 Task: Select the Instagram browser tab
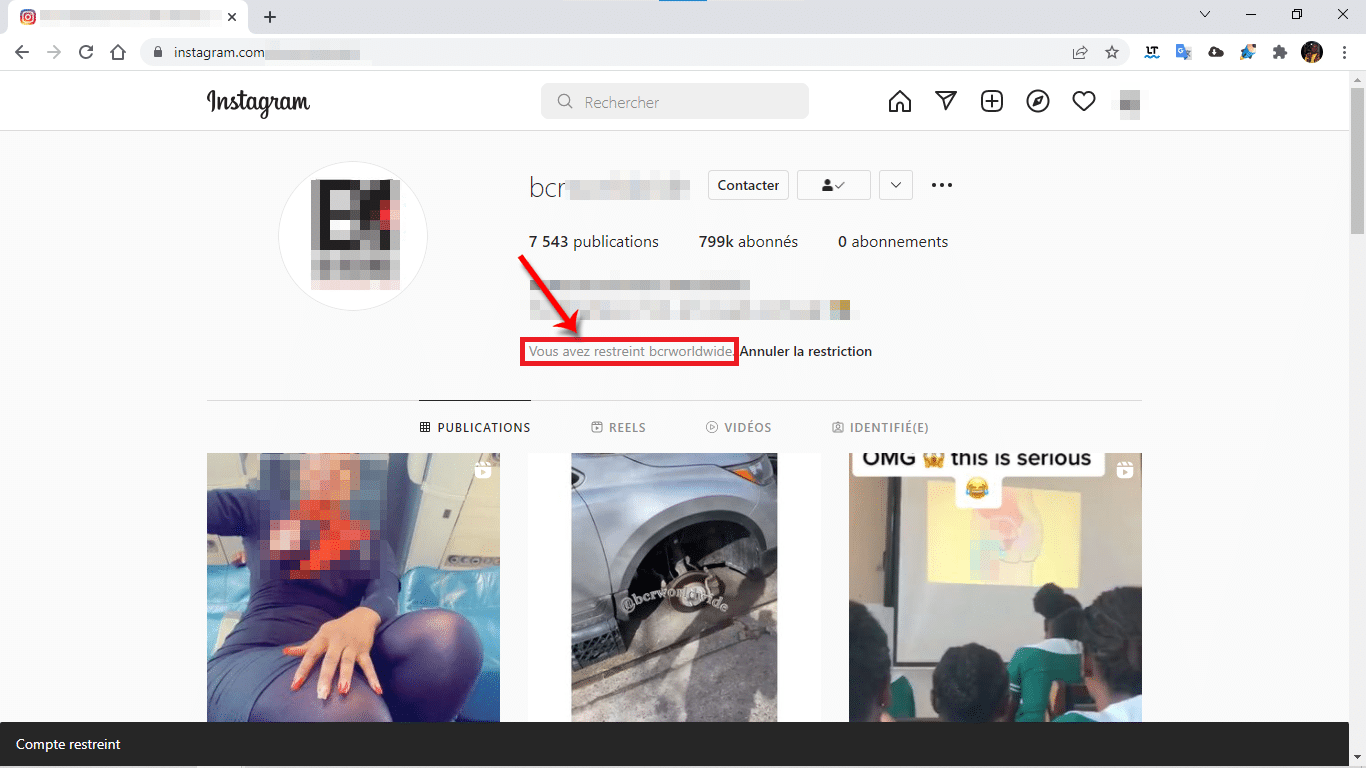click(130, 17)
